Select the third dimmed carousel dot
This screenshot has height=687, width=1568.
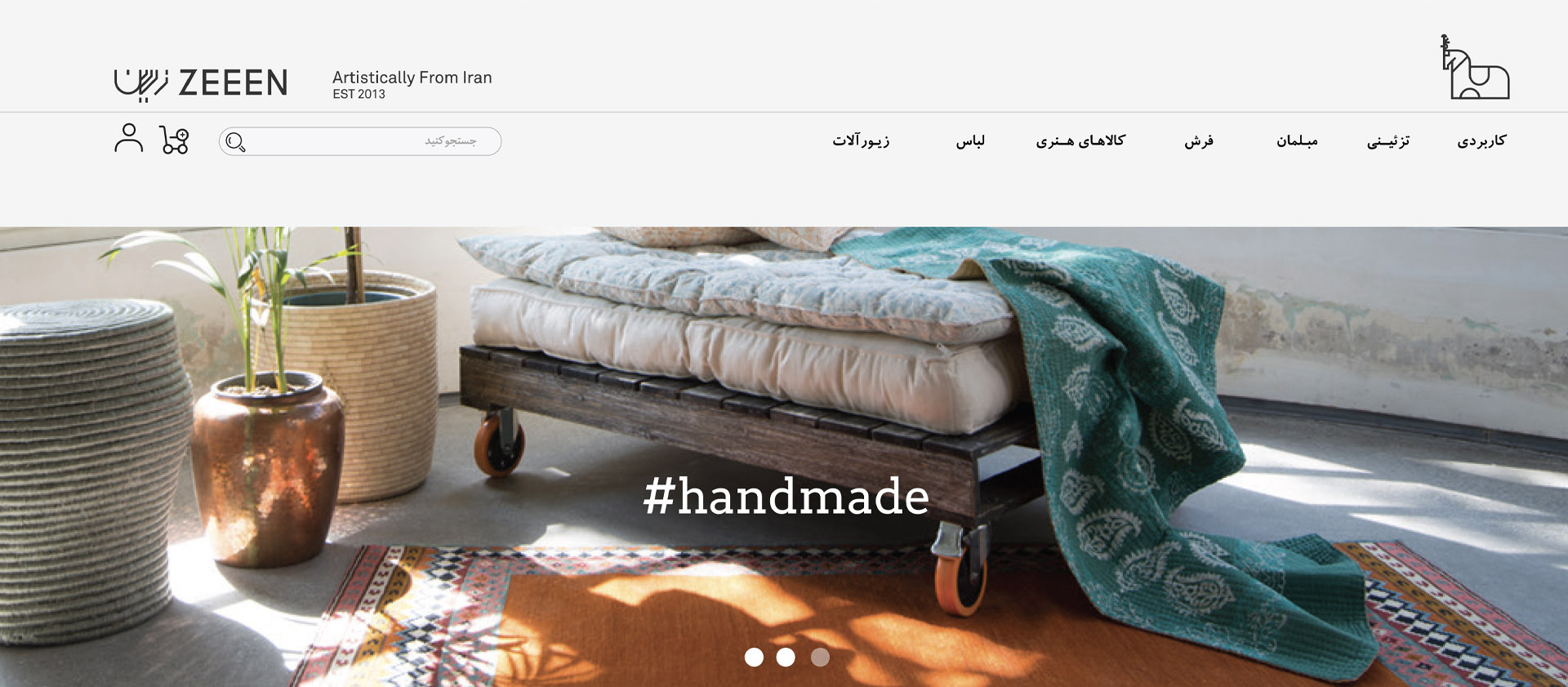coord(820,657)
